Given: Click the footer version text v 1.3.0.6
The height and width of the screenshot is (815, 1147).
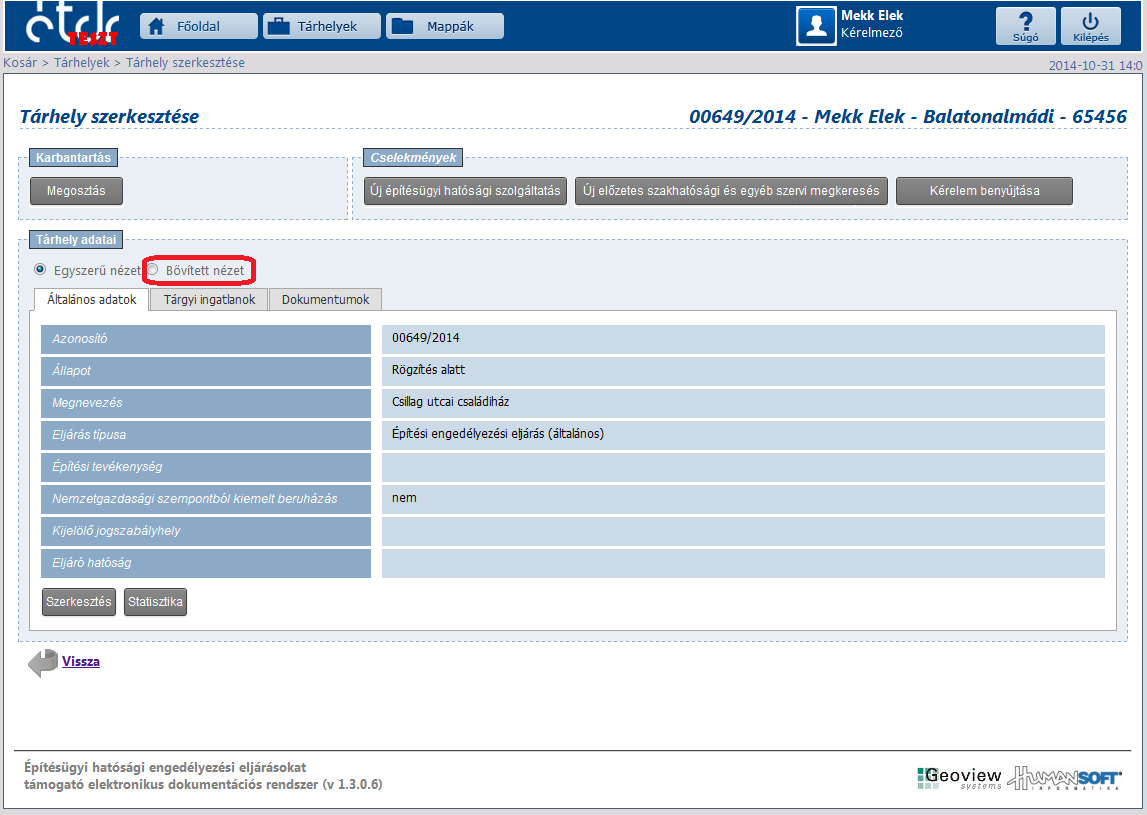Looking at the screenshot, I should click(x=353, y=784).
